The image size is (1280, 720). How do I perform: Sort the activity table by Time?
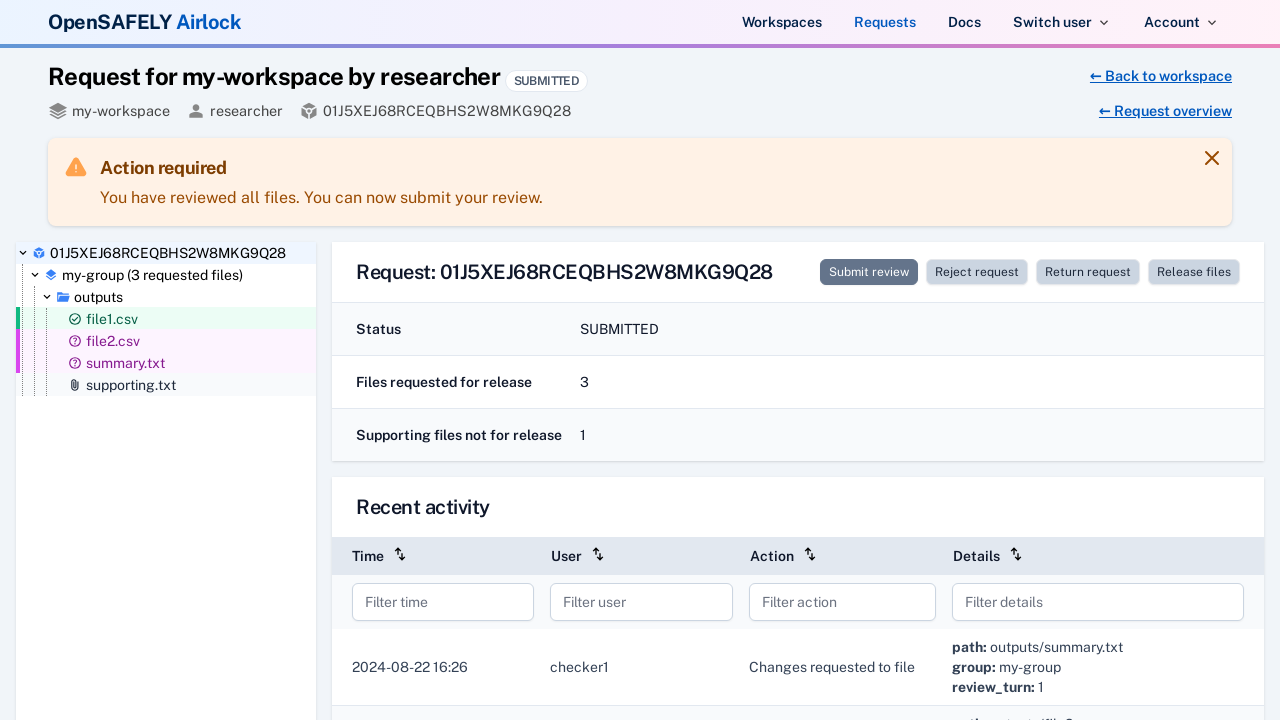coord(400,554)
